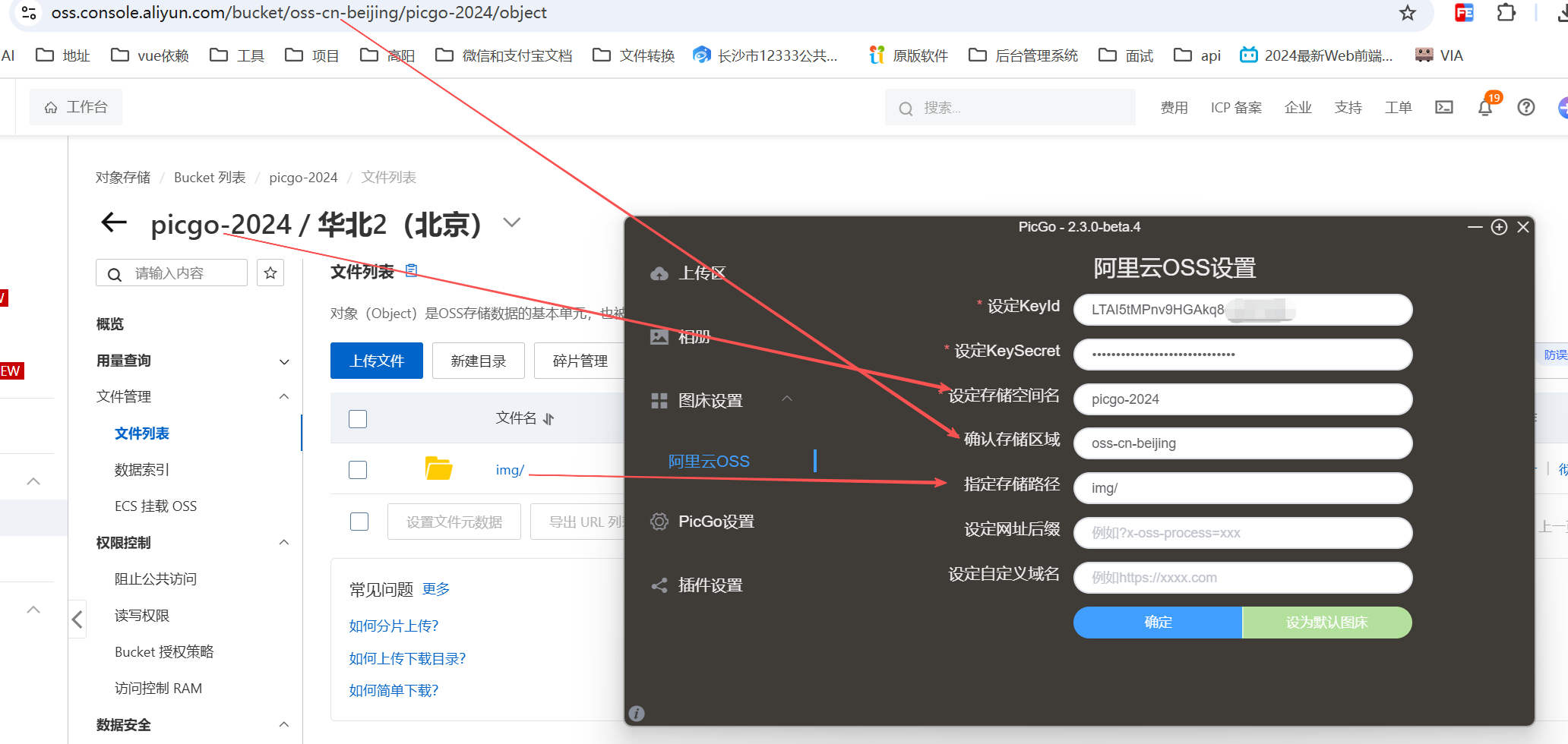
Task: Open the browser extensions puzzle icon
Action: click(1506, 13)
